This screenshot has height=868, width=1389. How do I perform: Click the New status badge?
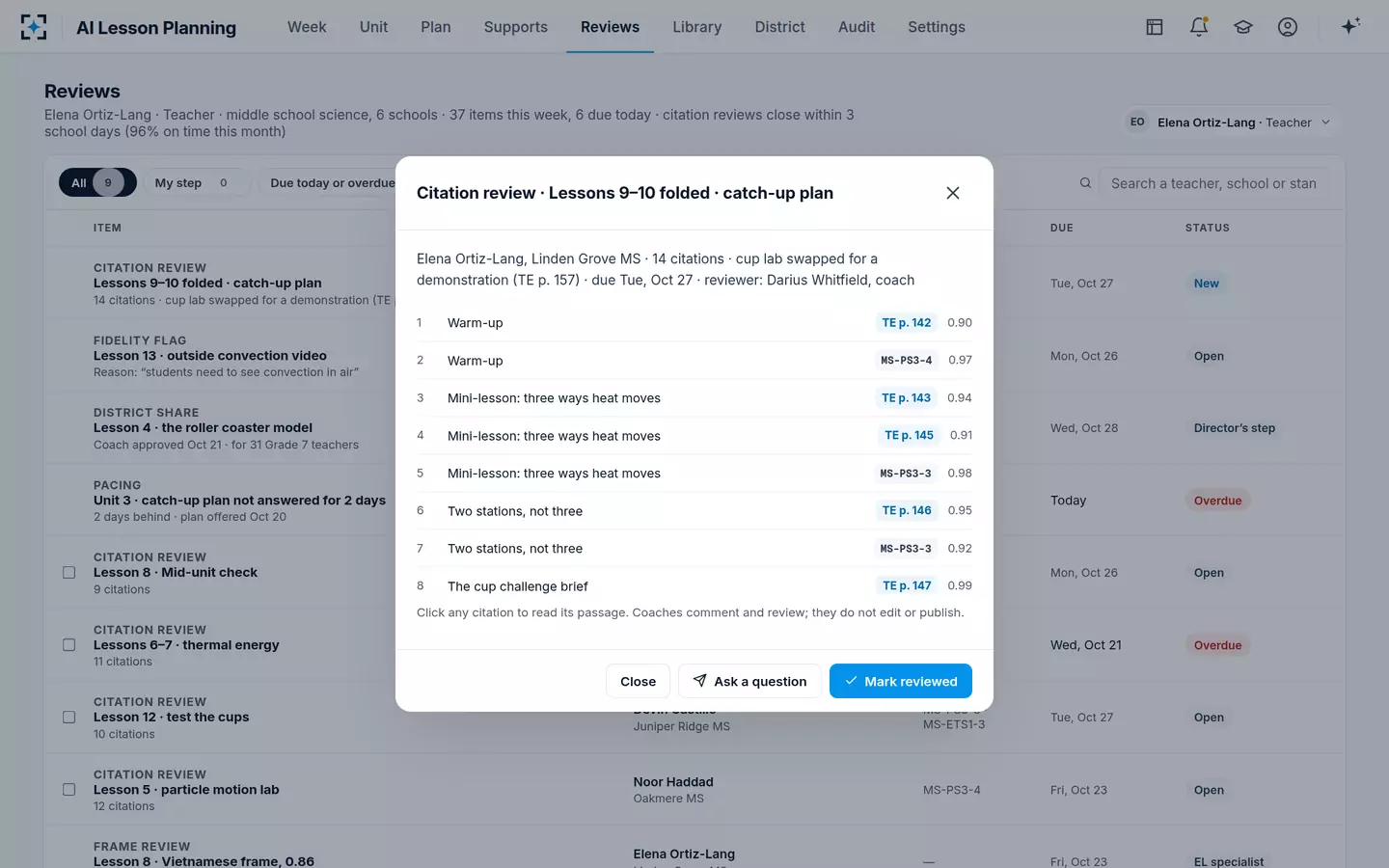[x=1207, y=284]
